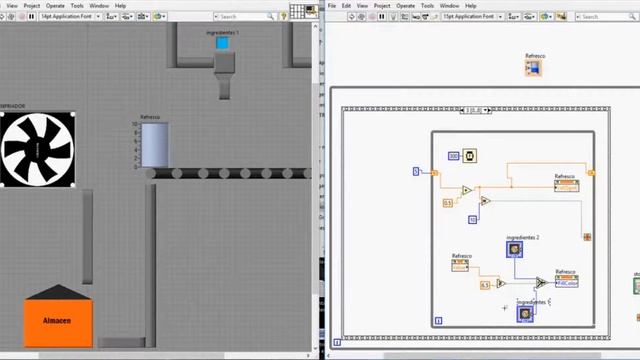640x360 pixels.
Task: Pause execution in block diagram toolbar
Action: coord(382,17)
